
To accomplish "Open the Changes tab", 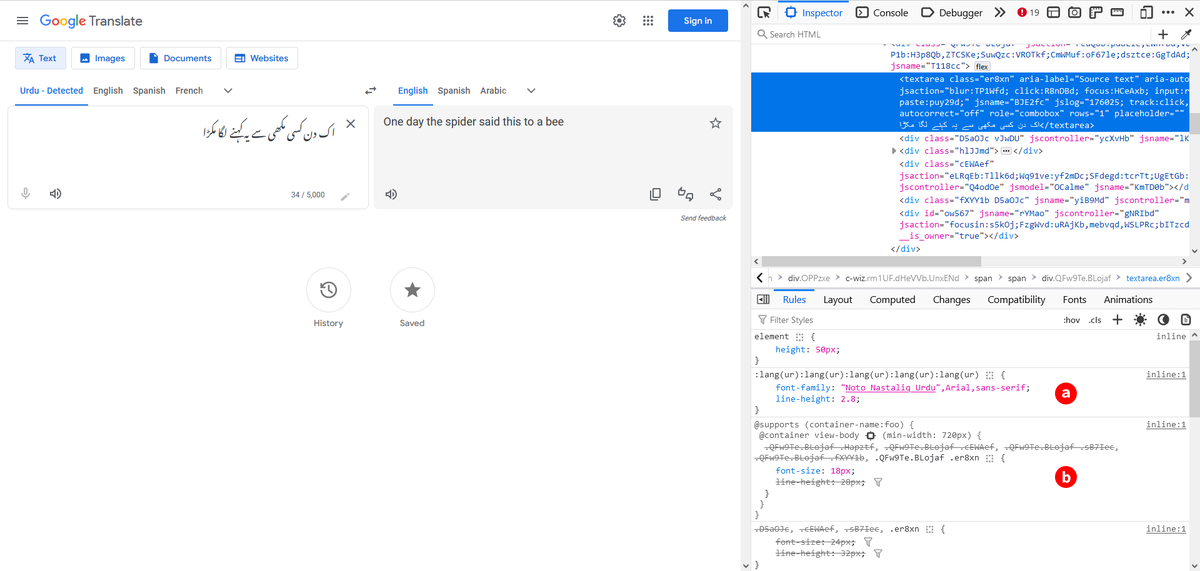I will tap(951, 299).
